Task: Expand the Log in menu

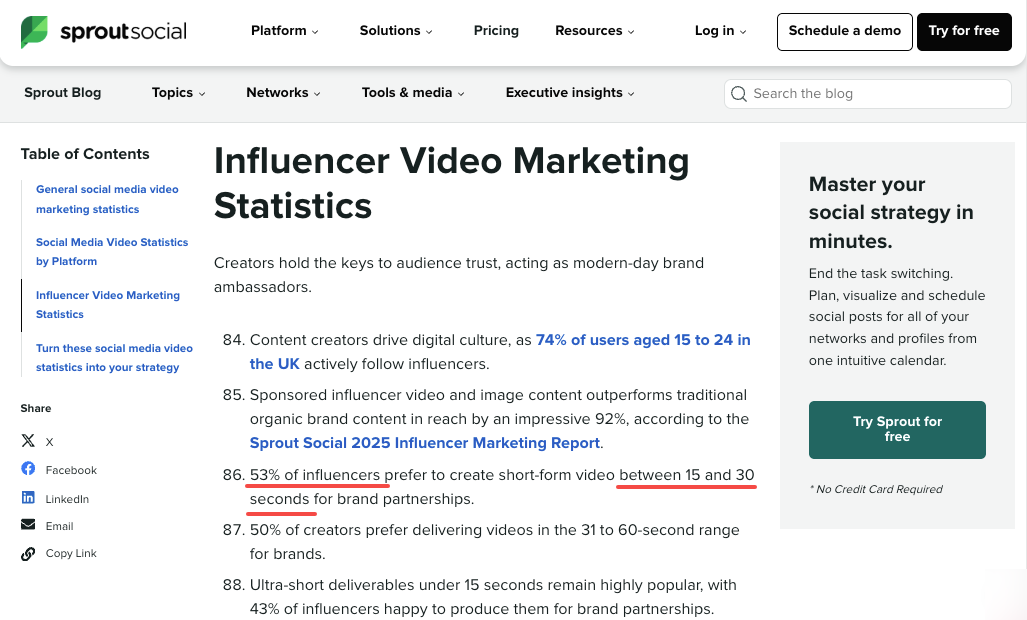Action: 720,31
